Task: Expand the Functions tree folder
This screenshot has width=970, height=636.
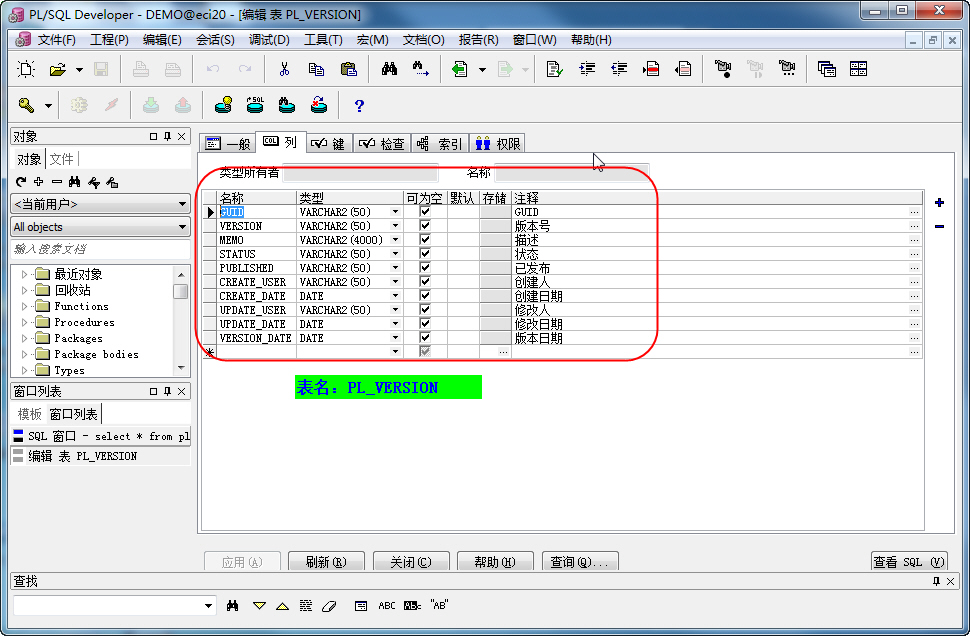Action: pyautogui.click(x=24, y=306)
